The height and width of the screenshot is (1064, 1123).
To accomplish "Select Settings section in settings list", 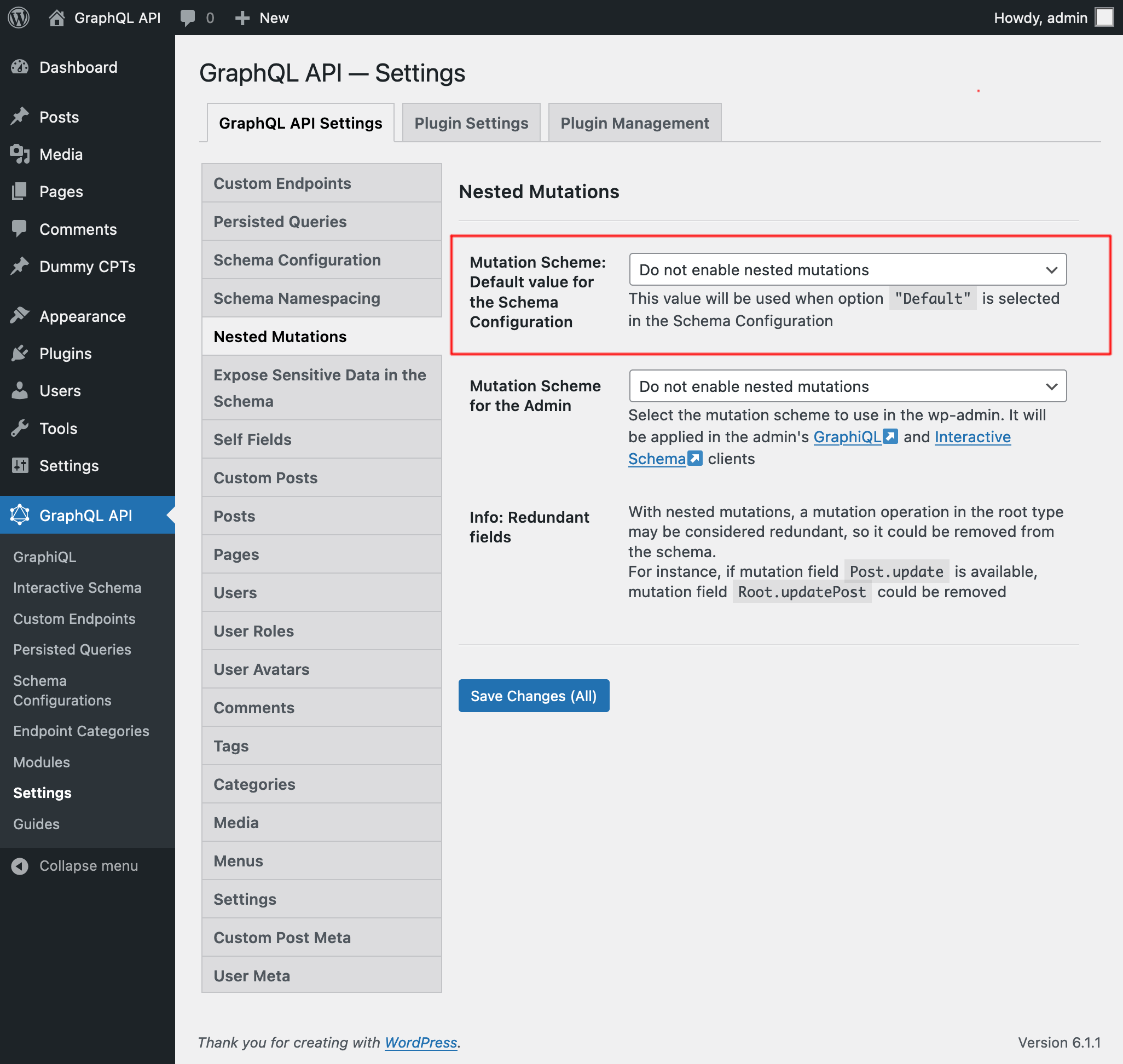I will point(322,899).
